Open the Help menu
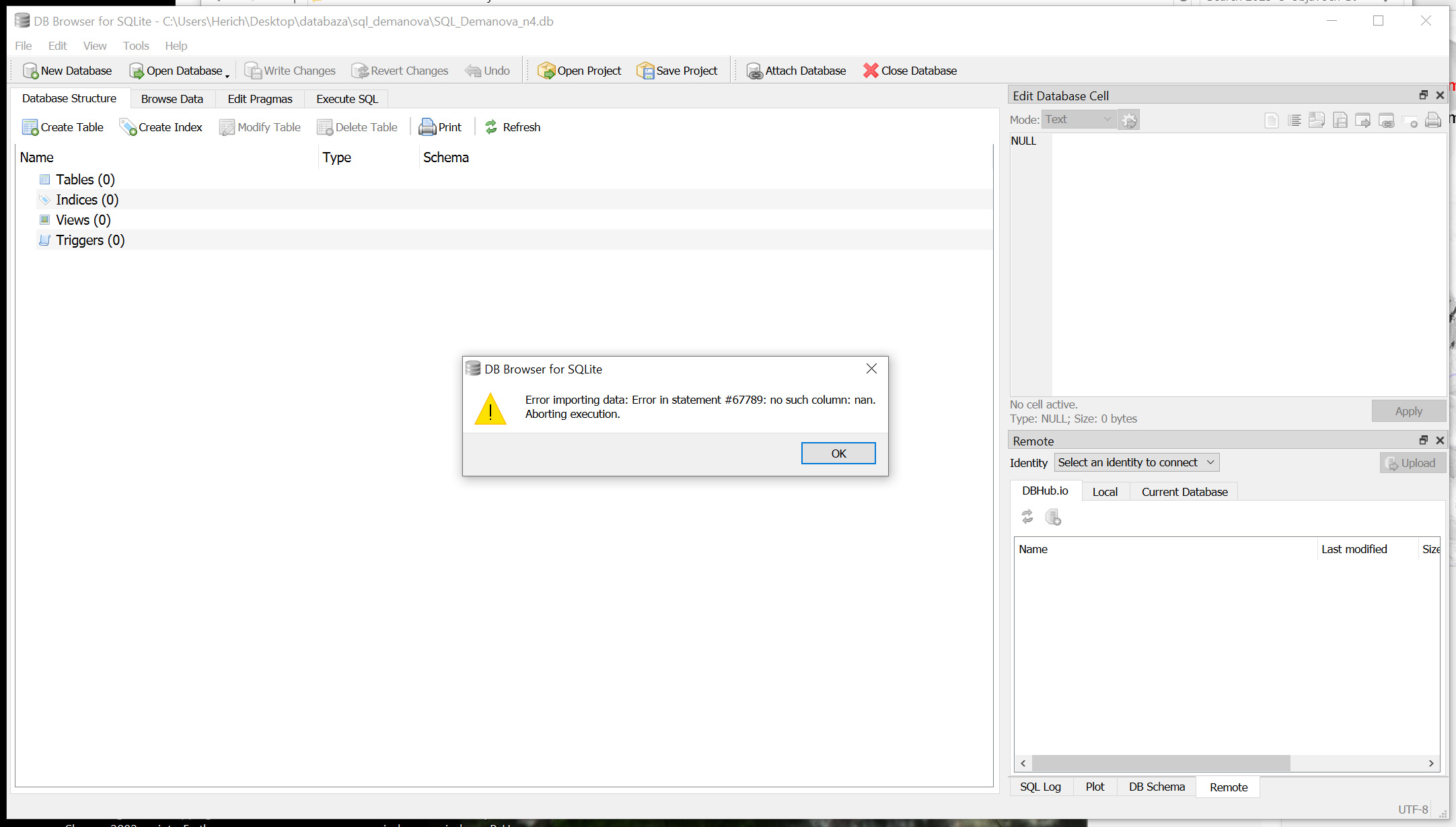Screen dimensions: 1456x827 point(176,46)
